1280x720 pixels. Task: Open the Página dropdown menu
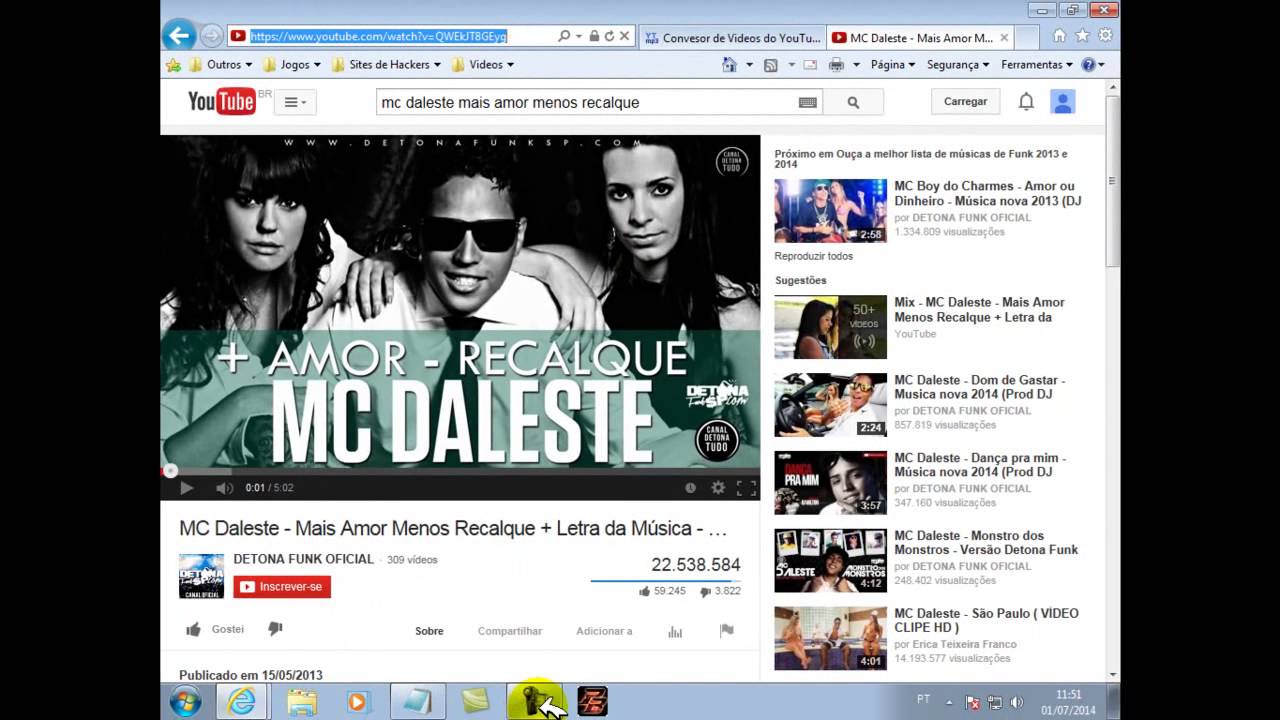892,65
